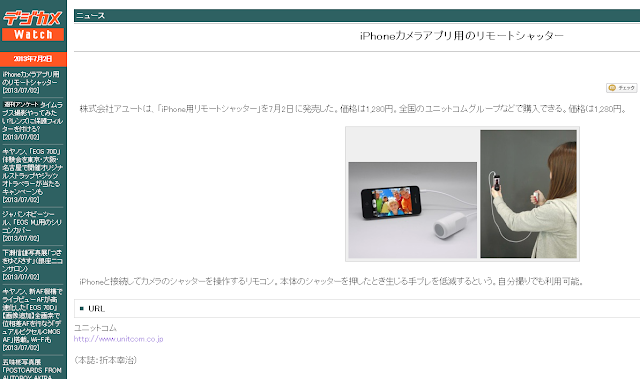The image size is (640, 379).
Task: Click the article headline iPhoneカメラアプリ用のリモートシャッター
Action: tap(462, 36)
